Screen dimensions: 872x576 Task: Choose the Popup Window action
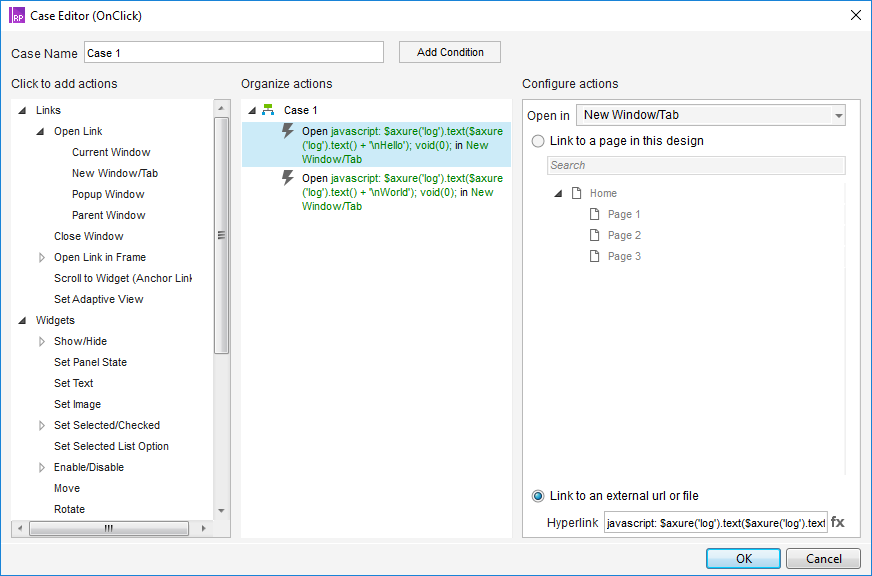[108, 194]
